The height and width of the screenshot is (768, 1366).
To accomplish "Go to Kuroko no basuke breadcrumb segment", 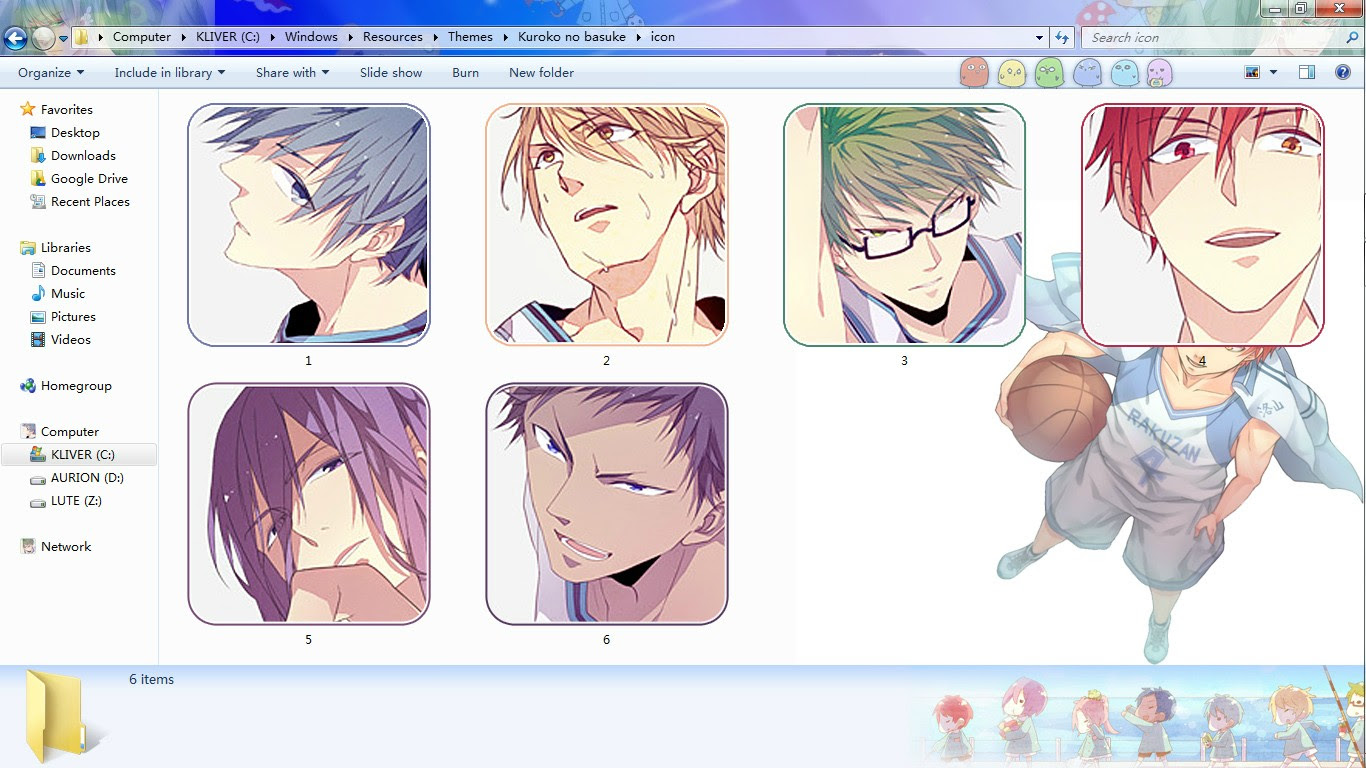I will tap(572, 37).
